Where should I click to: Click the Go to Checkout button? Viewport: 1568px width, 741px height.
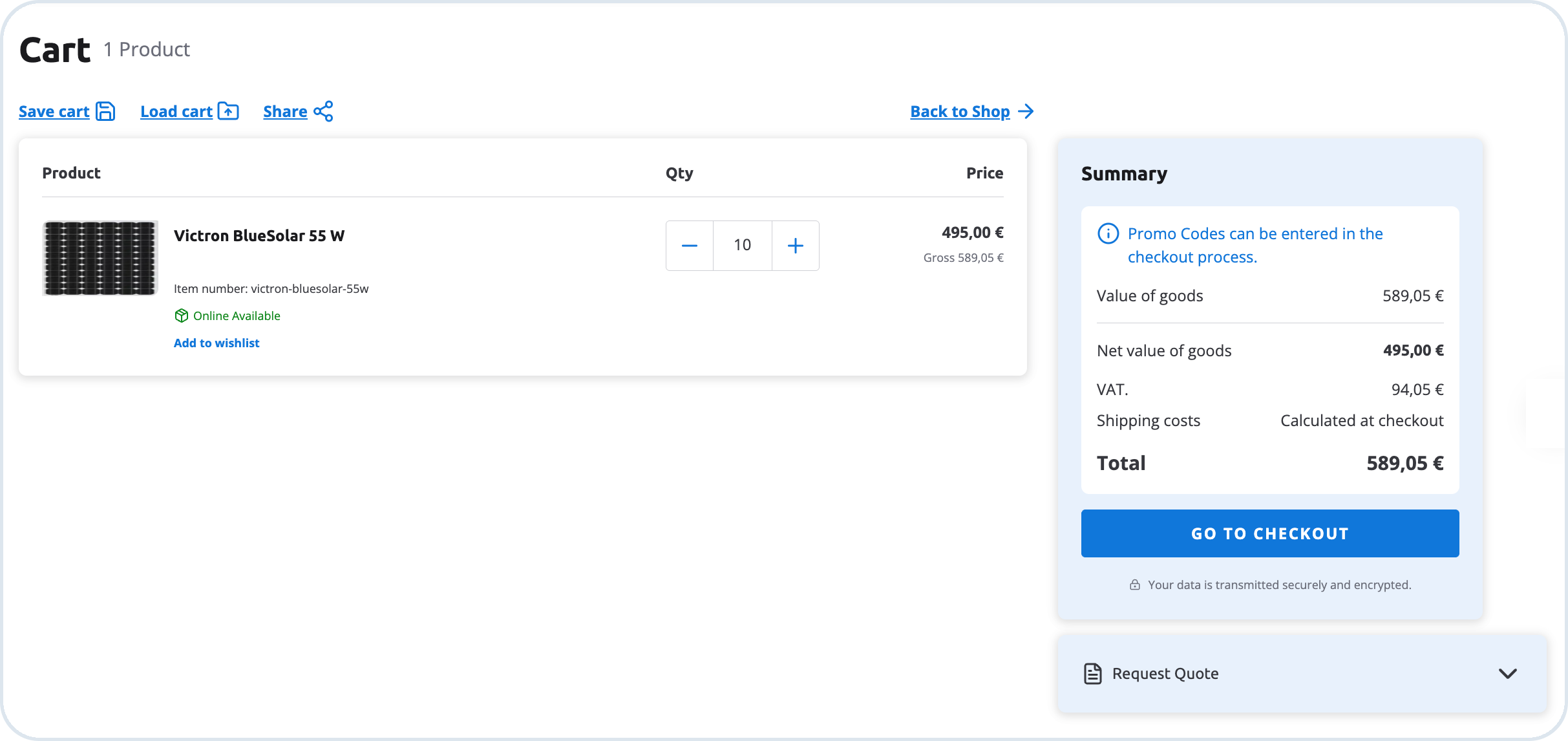click(1270, 533)
